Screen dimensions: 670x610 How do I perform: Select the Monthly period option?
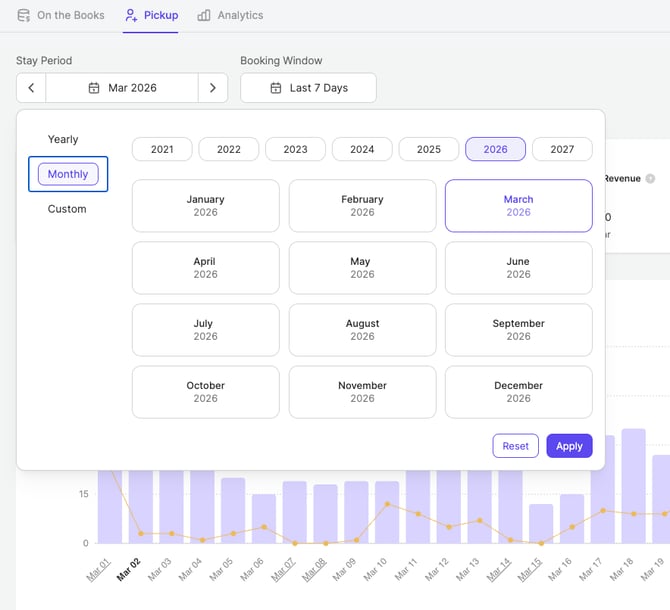point(68,174)
